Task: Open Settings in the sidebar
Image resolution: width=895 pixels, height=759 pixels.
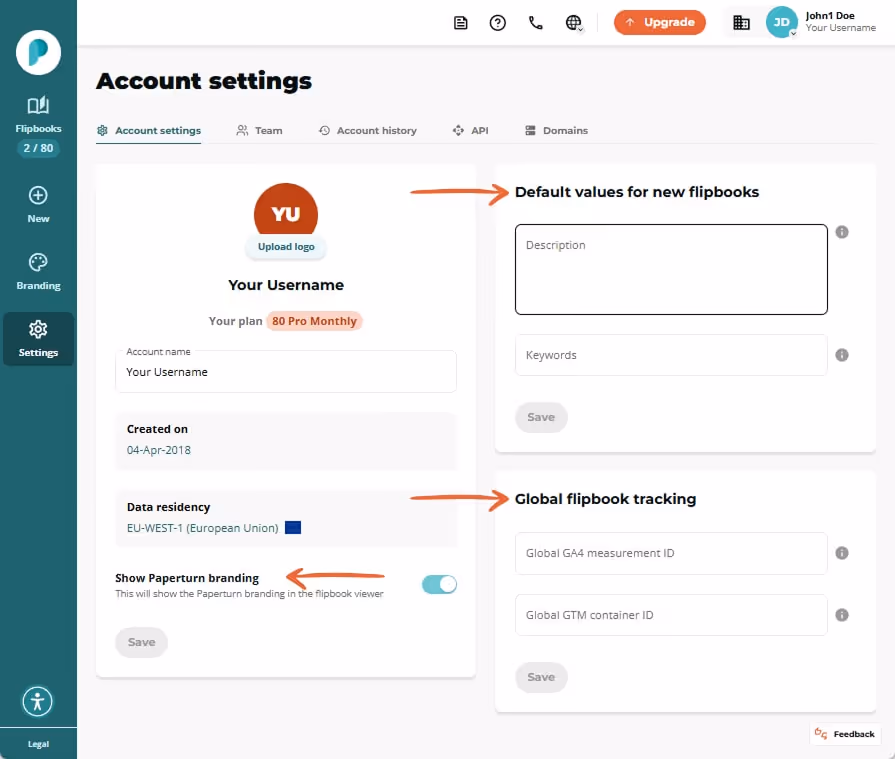Action: (x=38, y=338)
